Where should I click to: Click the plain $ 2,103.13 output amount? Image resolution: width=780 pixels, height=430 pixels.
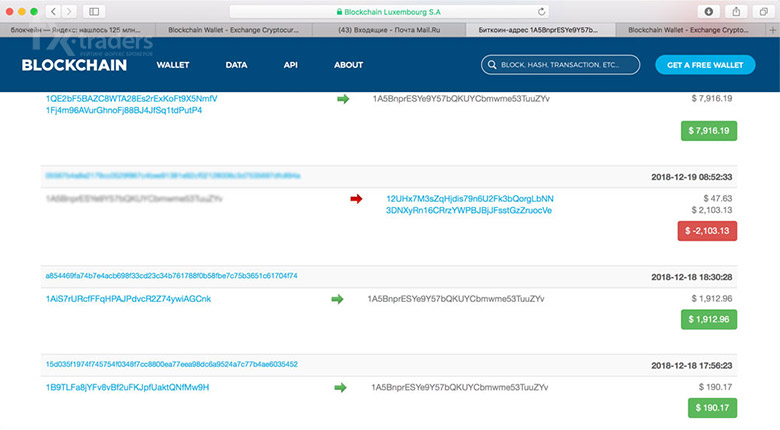711,211
